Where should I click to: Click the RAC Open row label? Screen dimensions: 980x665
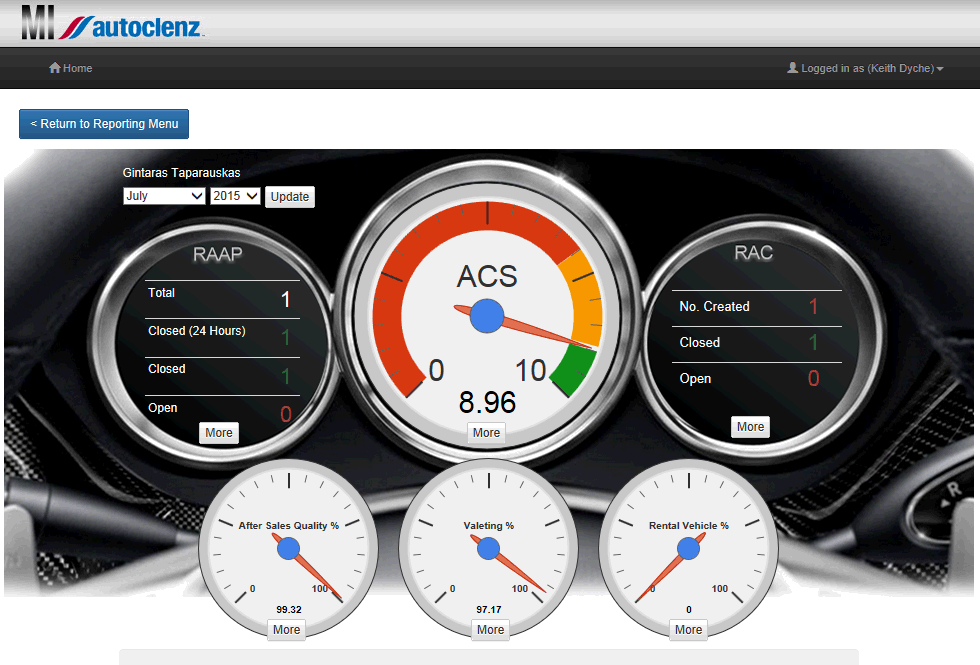pos(695,379)
